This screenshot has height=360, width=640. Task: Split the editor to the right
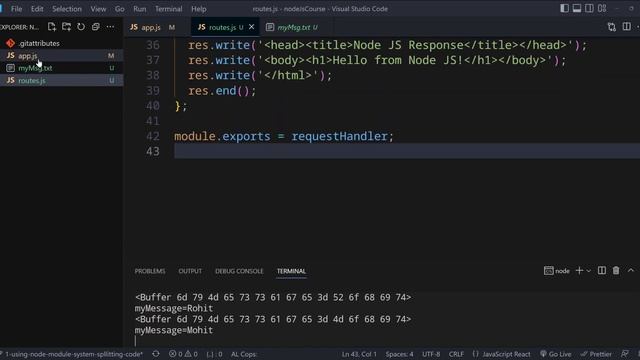click(627, 27)
